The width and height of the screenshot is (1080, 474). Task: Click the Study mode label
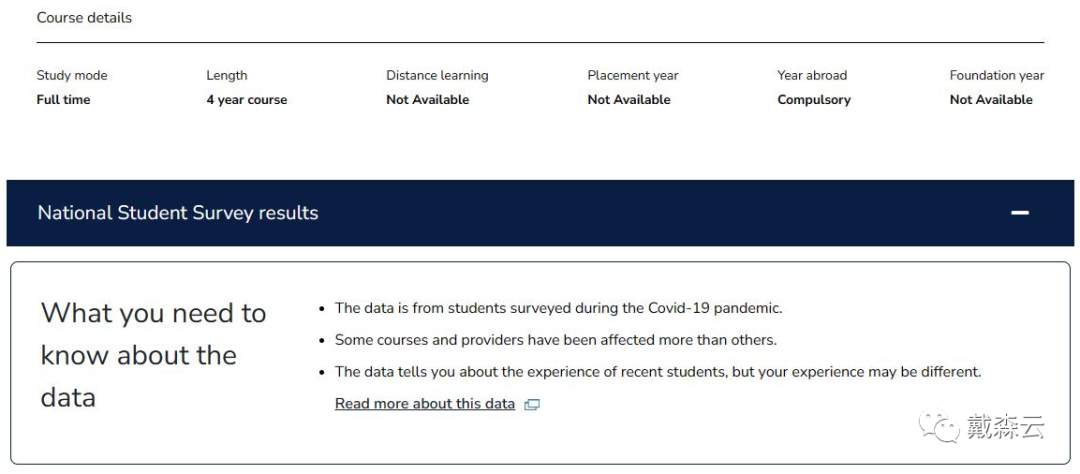click(x=72, y=75)
